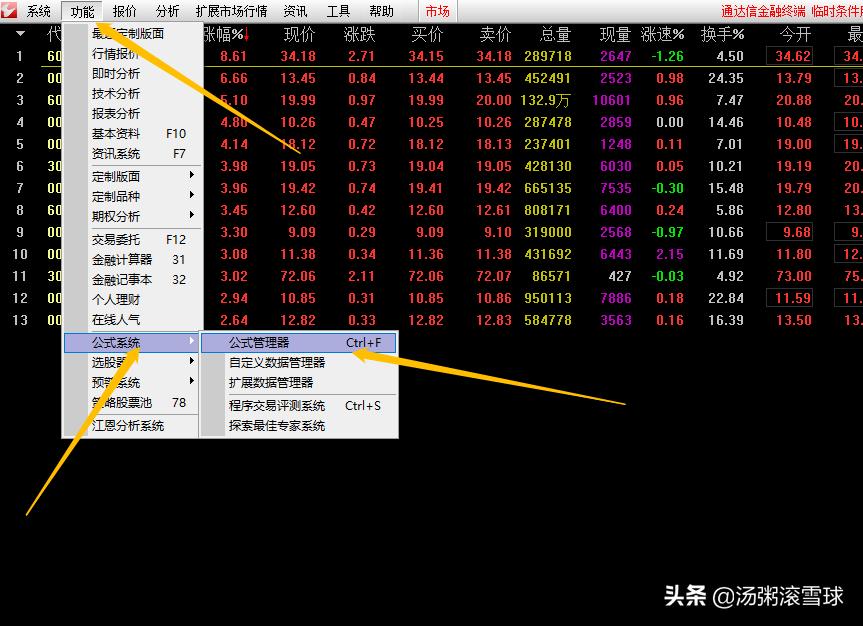Screen dimensions: 863x626
Task: Open the 工具 menu
Action: (338, 11)
